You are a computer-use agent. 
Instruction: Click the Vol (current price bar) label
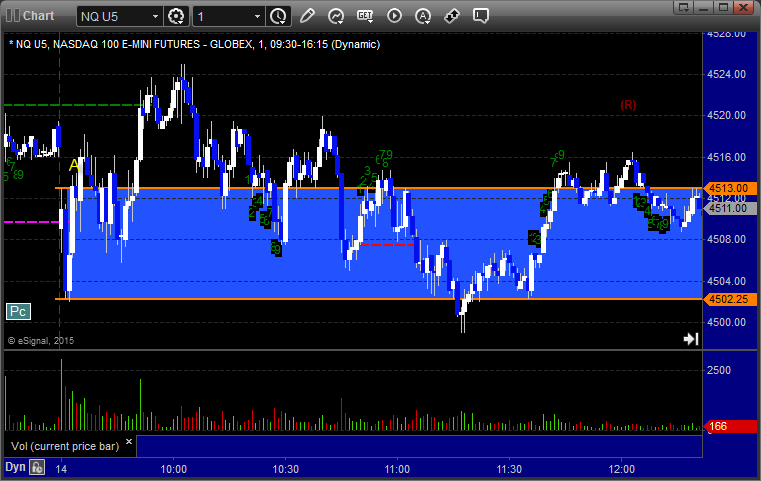(65, 446)
